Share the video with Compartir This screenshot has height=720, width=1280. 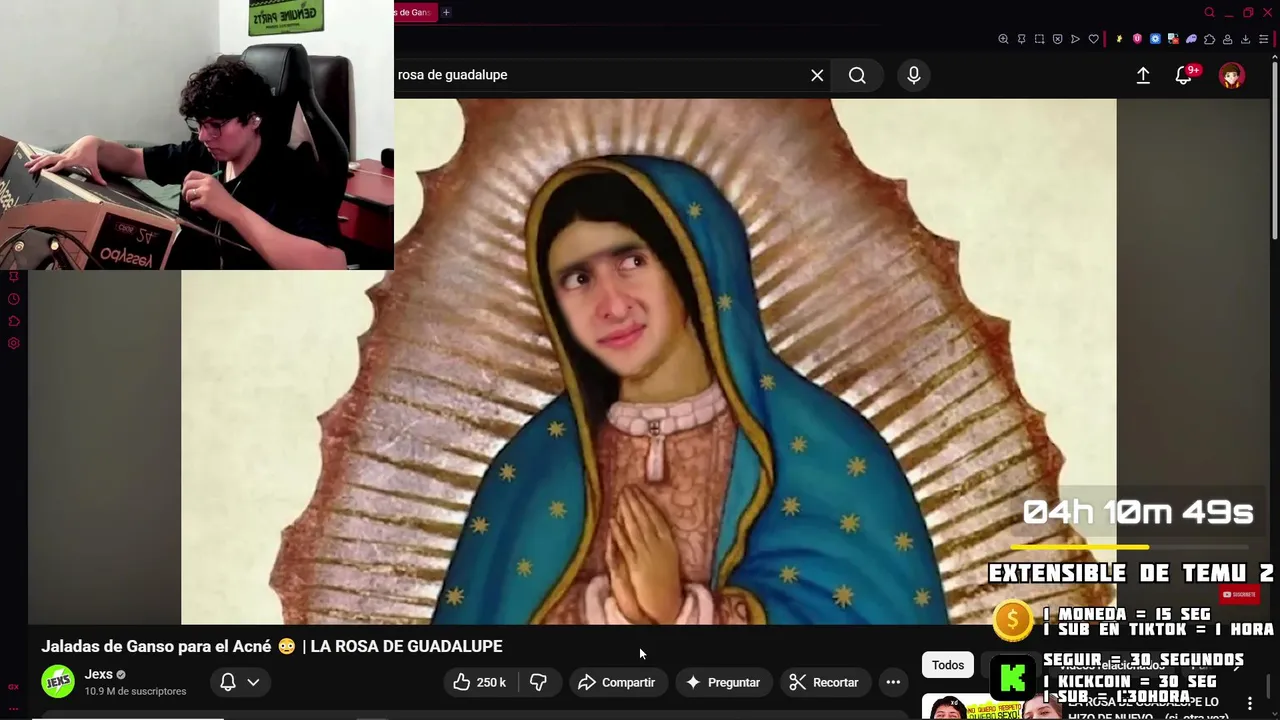[617, 682]
